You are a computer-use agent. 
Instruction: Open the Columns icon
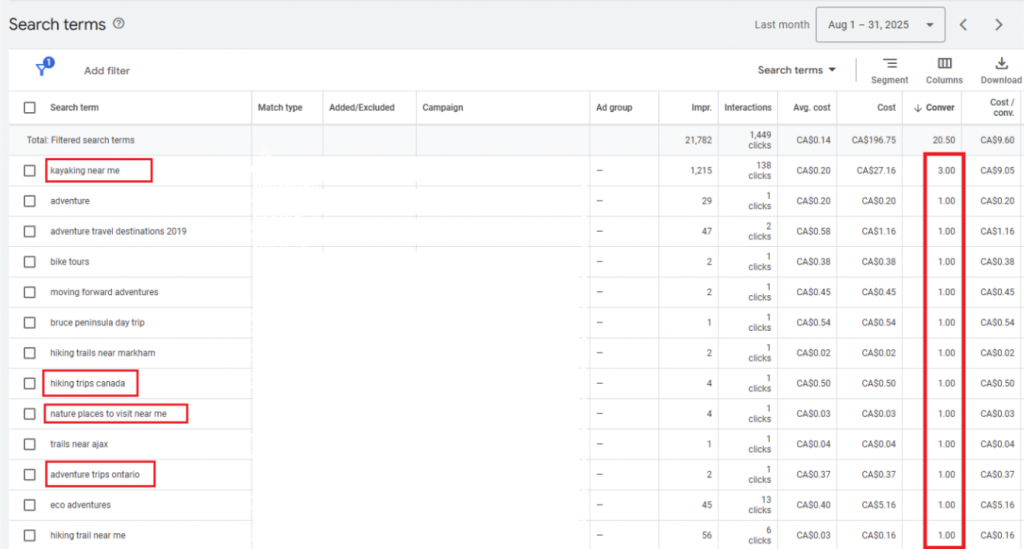[x=944, y=64]
